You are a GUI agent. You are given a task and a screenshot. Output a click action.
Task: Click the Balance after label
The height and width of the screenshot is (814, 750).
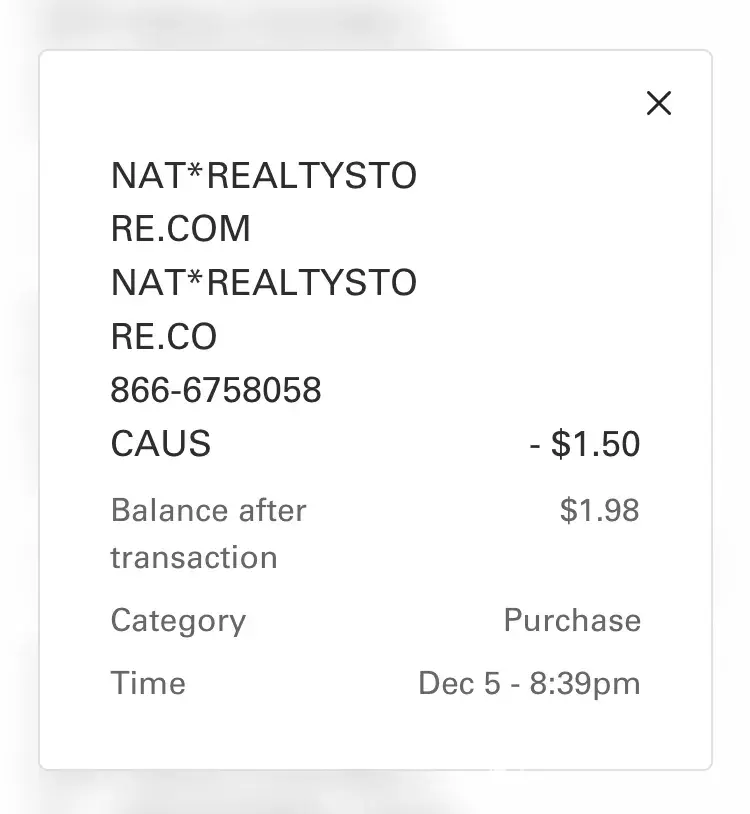[x=208, y=510]
